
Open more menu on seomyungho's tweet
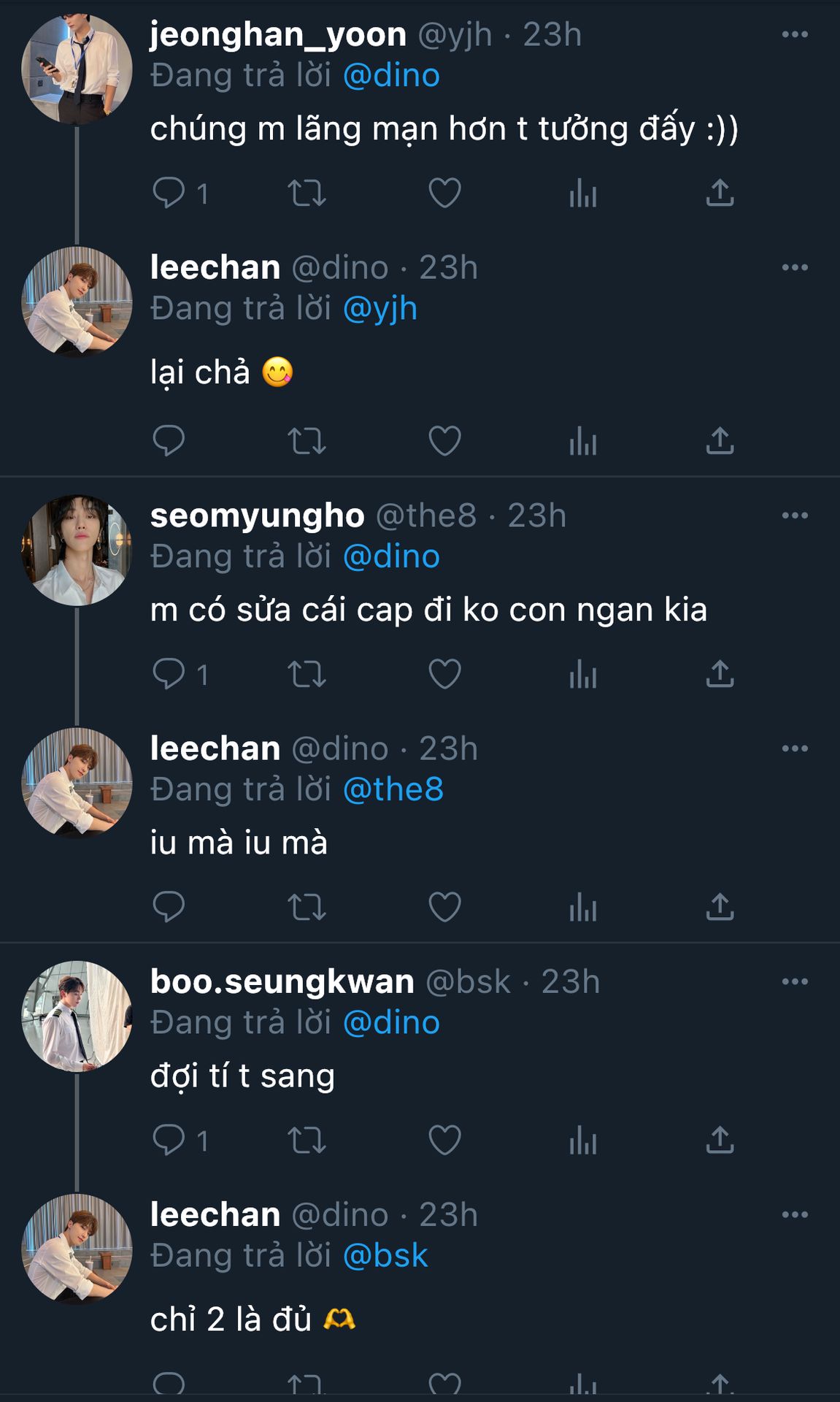click(x=794, y=516)
